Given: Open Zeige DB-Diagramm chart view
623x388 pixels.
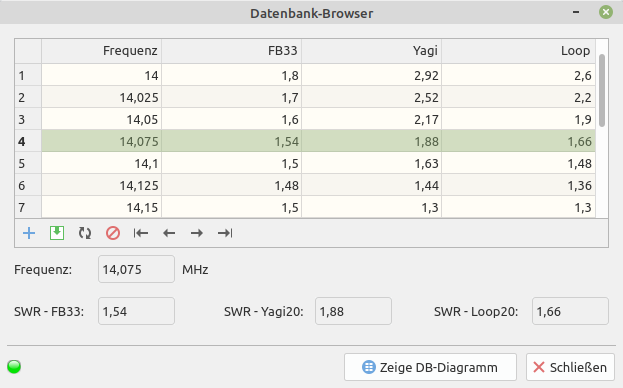Looking at the screenshot, I should 430,367.
